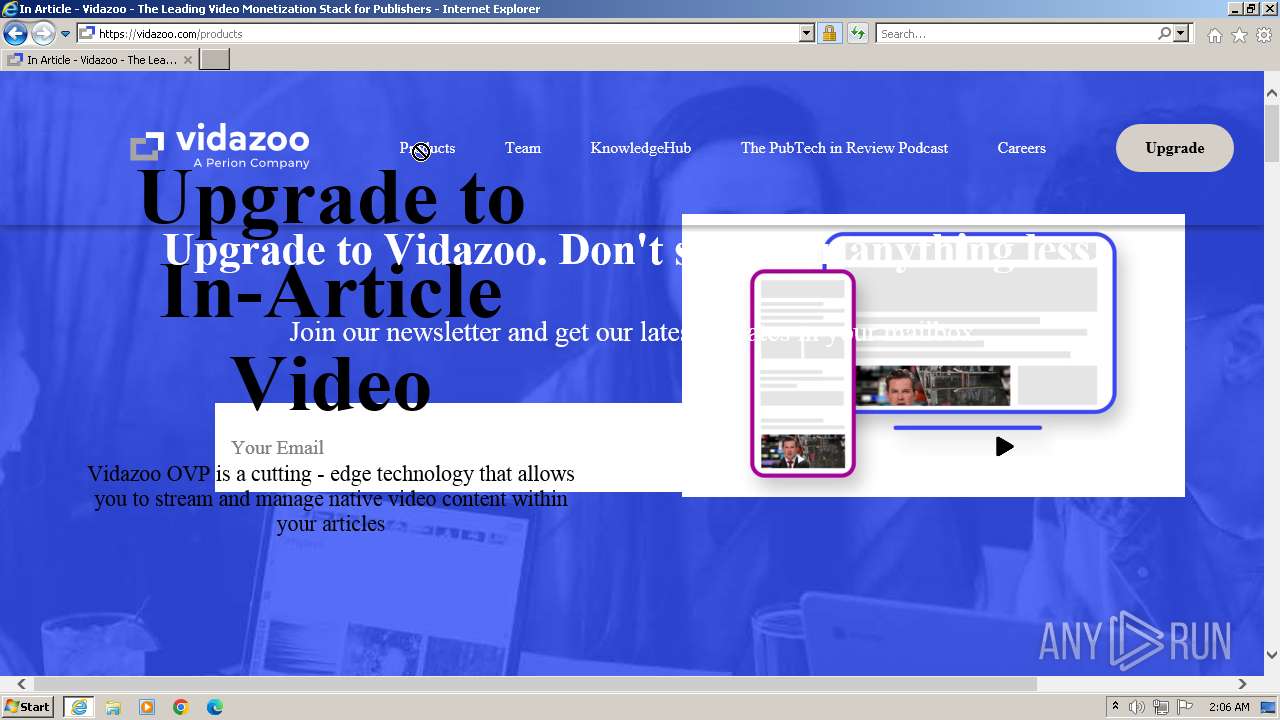Screen dimensions: 1280x720
Task: Click the Refresh page icon
Action: (858, 34)
